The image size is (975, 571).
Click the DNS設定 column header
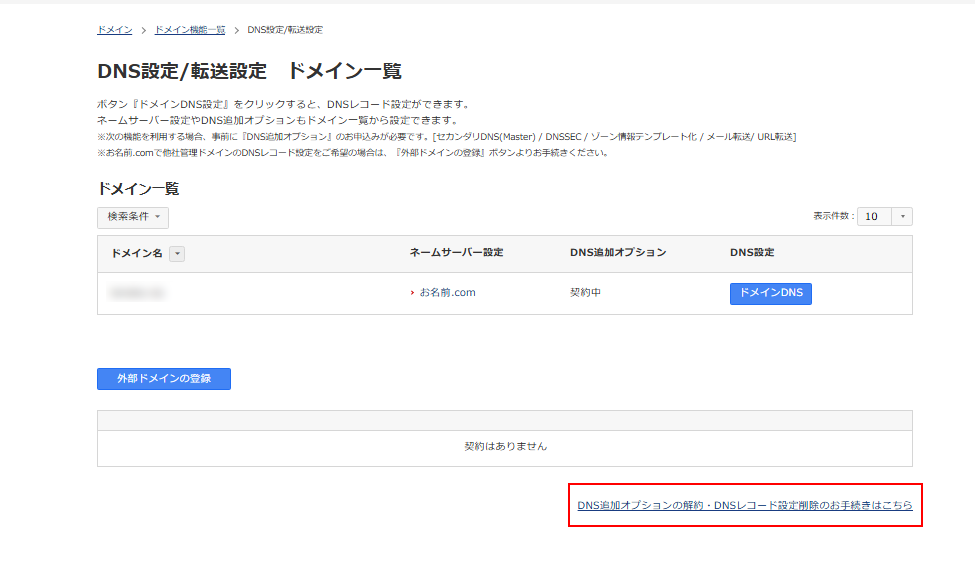pos(752,253)
